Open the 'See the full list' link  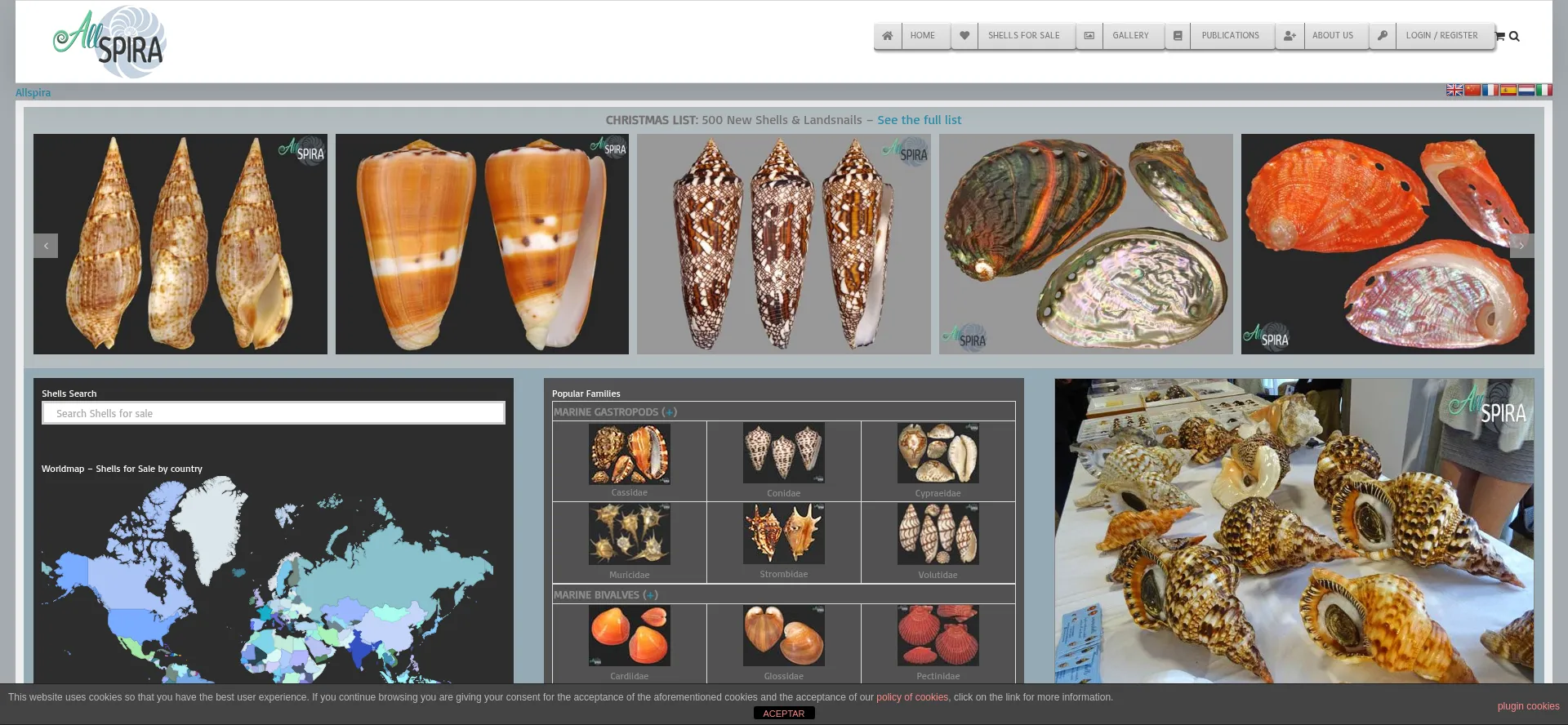919,120
